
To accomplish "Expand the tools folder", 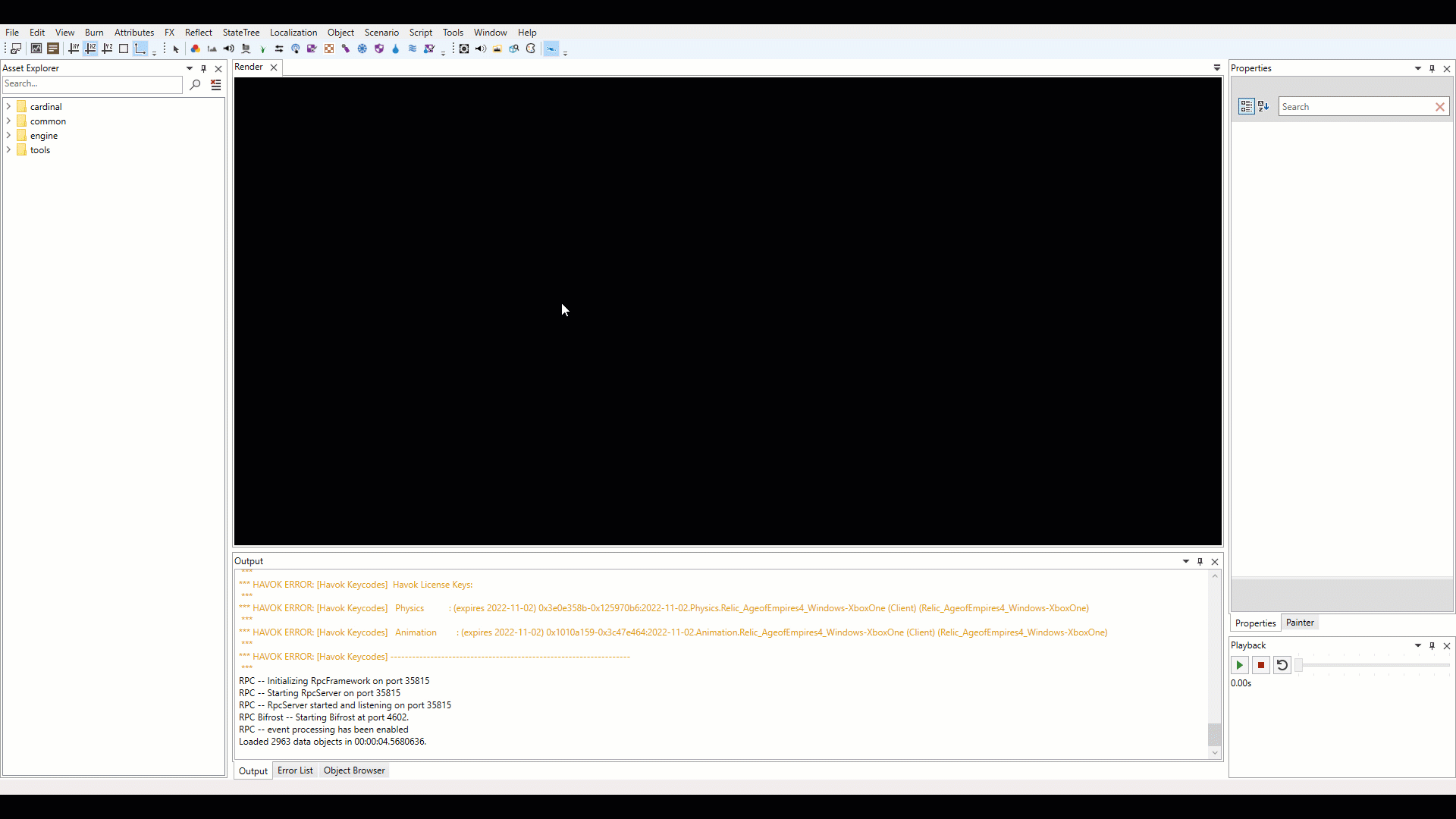I will point(8,149).
